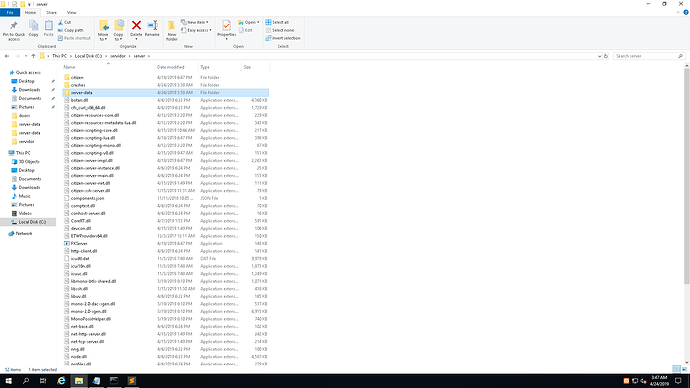The image size is (690, 388).
Task: Open the Properties icon in the ribbon
Action: point(226,29)
